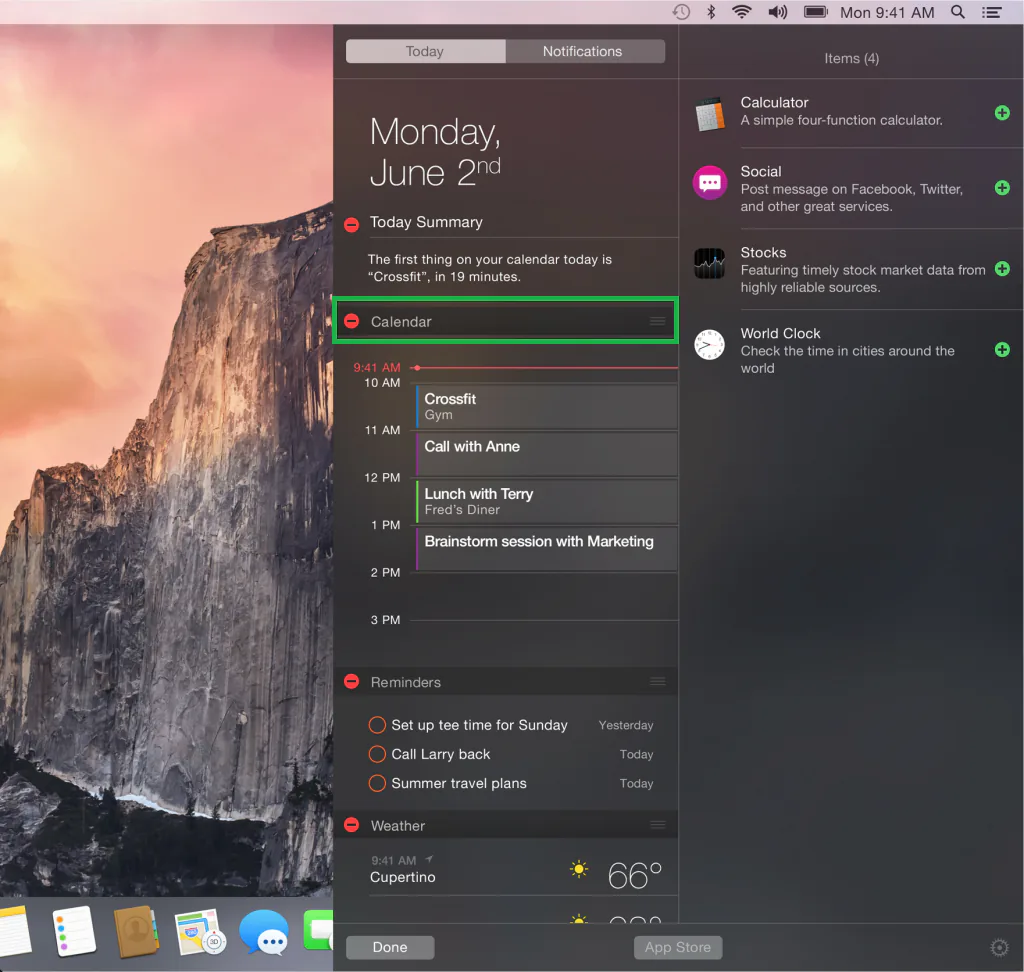Select the Cupertino weather row
The image size is (1024, 972).
coord(506,870)
